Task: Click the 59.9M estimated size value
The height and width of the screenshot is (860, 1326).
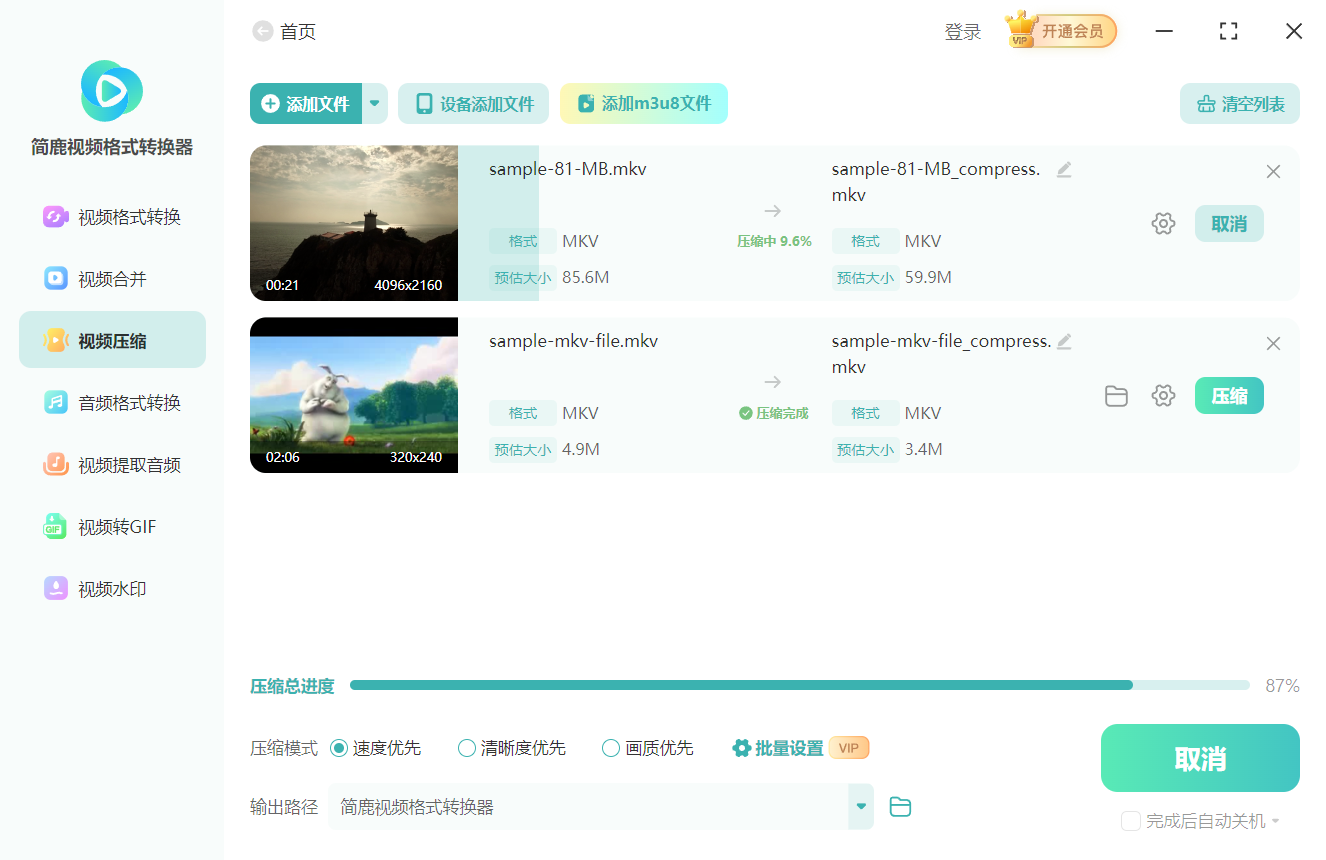Action: click(928, 277)
